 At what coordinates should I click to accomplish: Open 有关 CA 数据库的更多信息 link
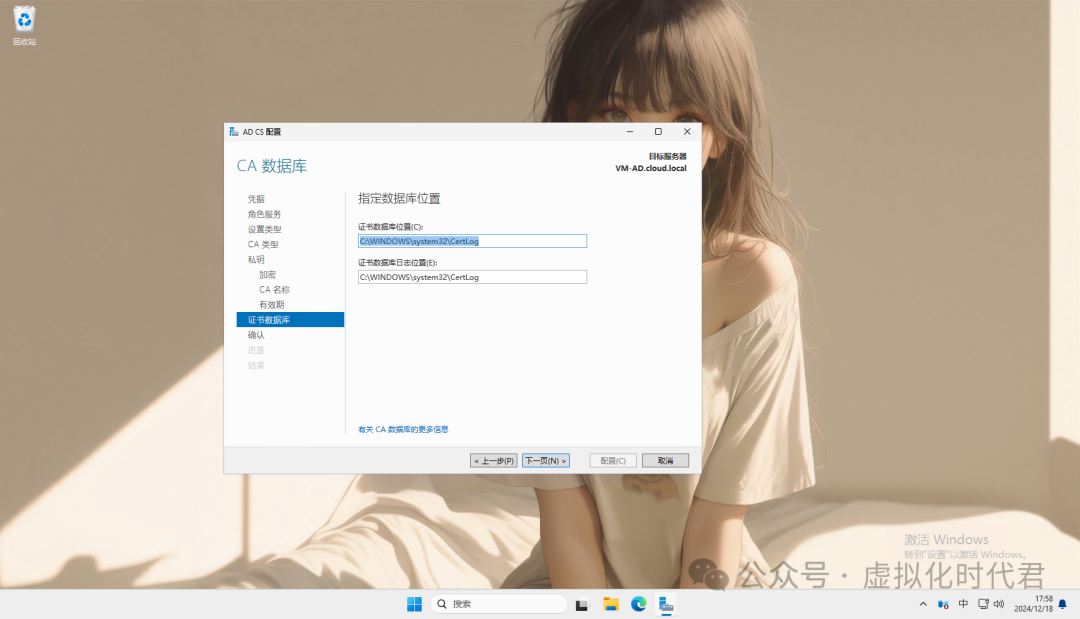click(403, 430)
